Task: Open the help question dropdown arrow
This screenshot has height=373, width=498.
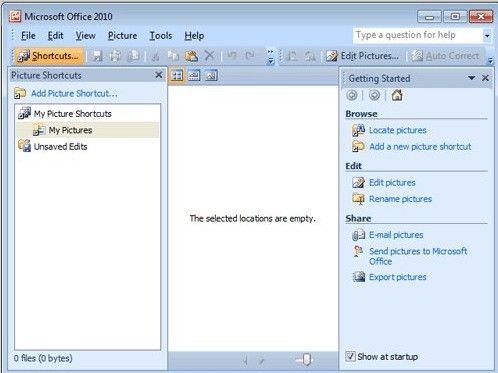Action: (x=487, y=36)
